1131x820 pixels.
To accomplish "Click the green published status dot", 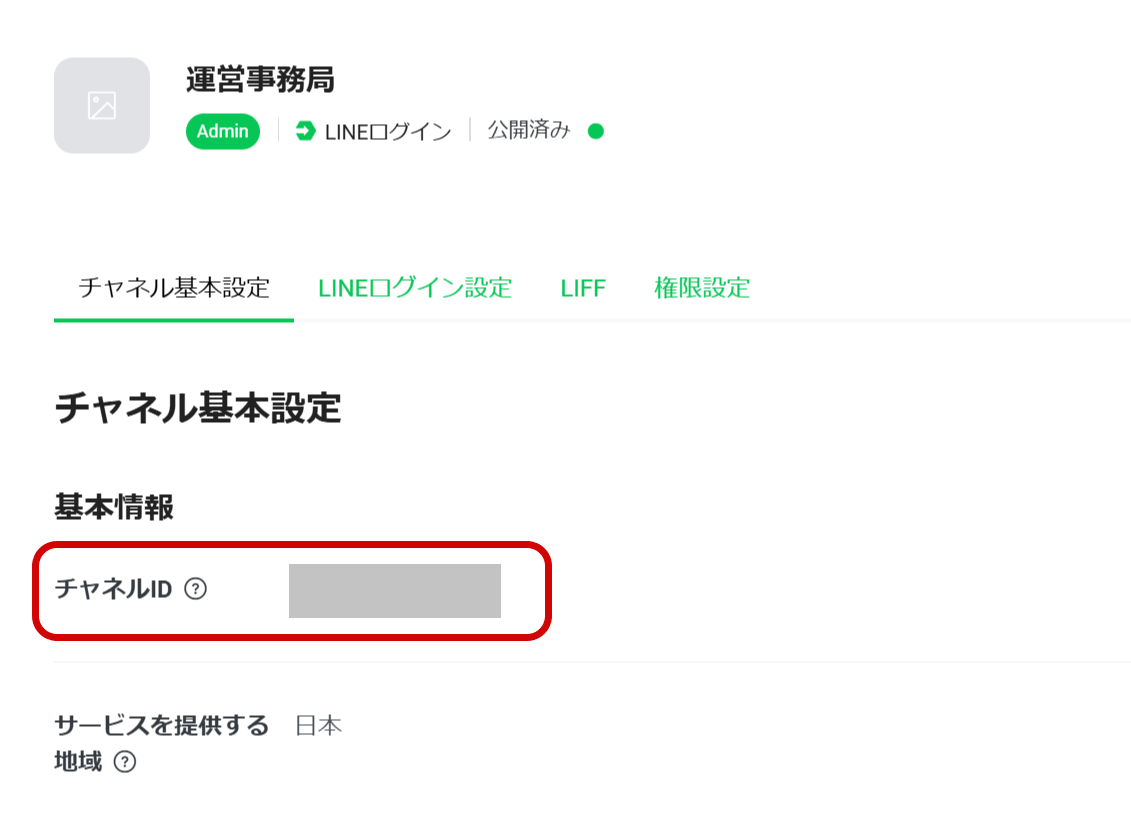I will point(596,131).
